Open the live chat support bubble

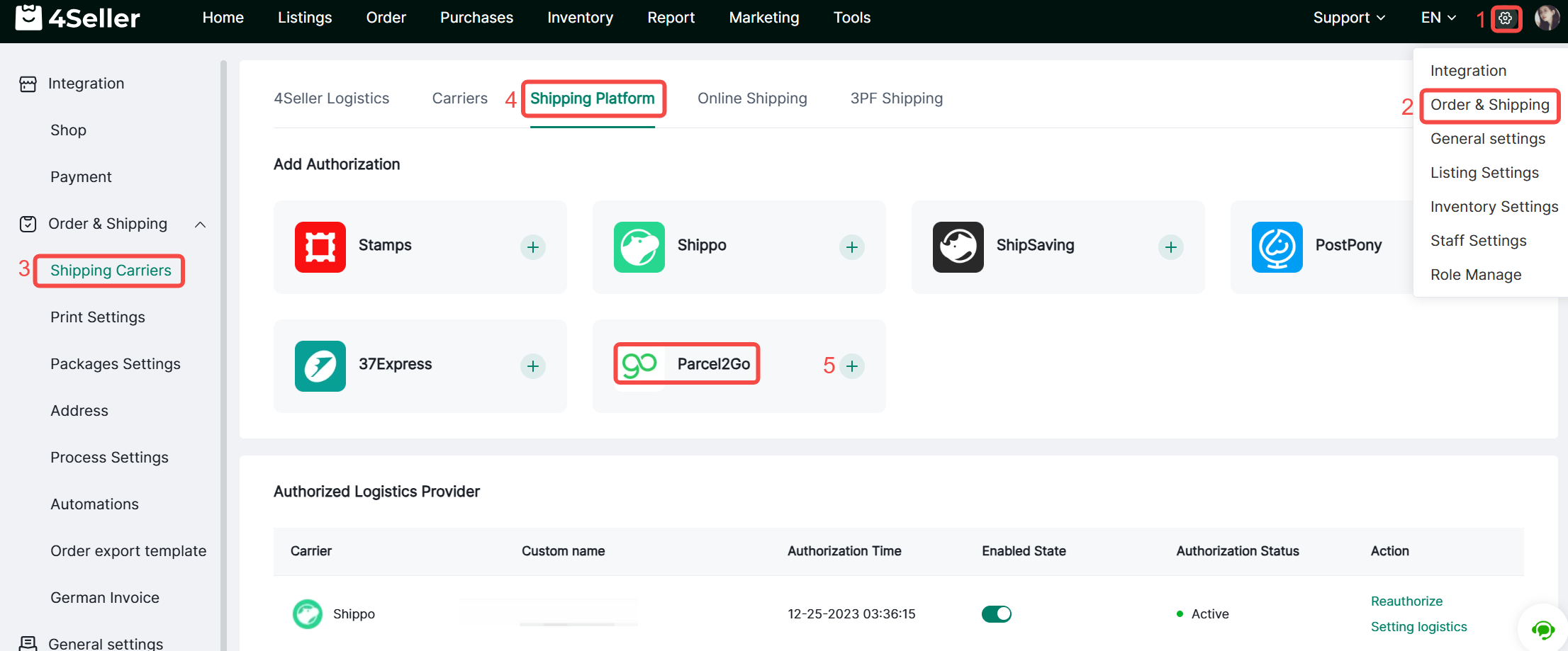pos(1542,629)
